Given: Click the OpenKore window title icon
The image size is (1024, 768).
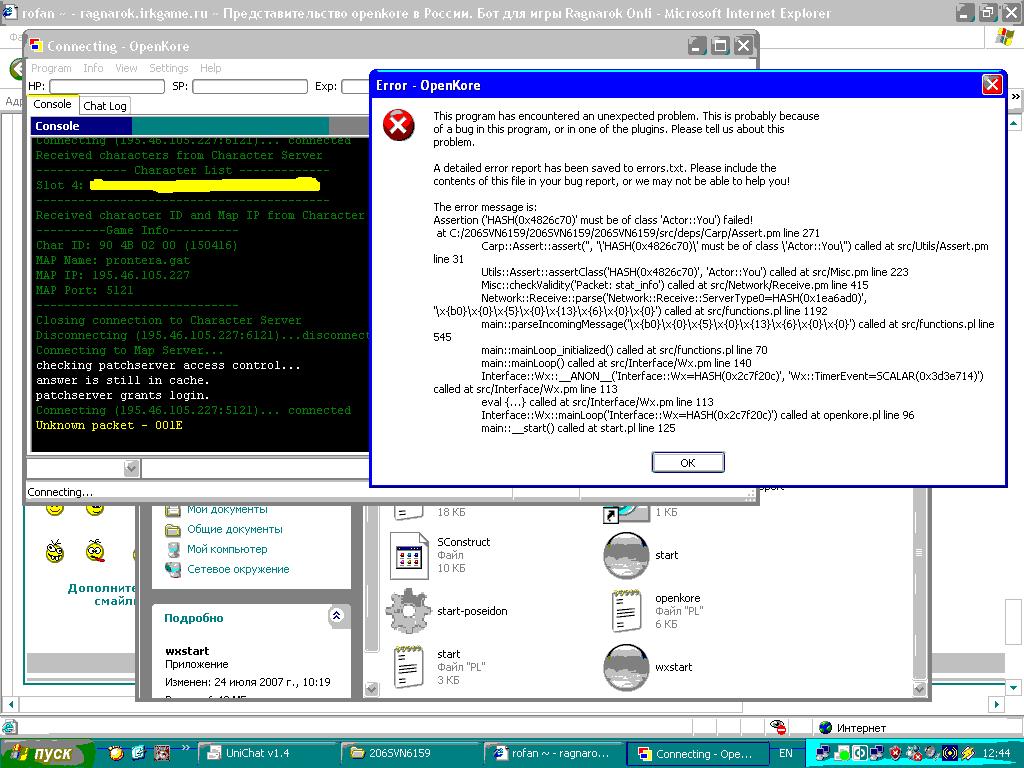Looking at the screenshot, I should pyautogui.click(x=37, y=46).
